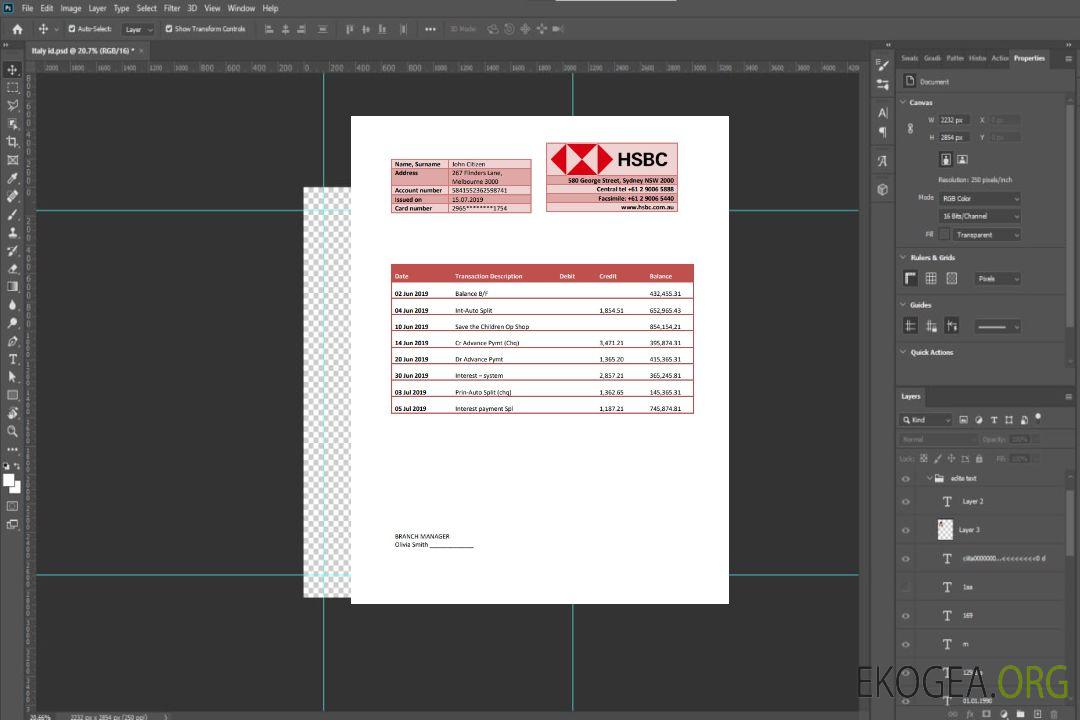Click the canvas Fill color swatch

[944, 235]
